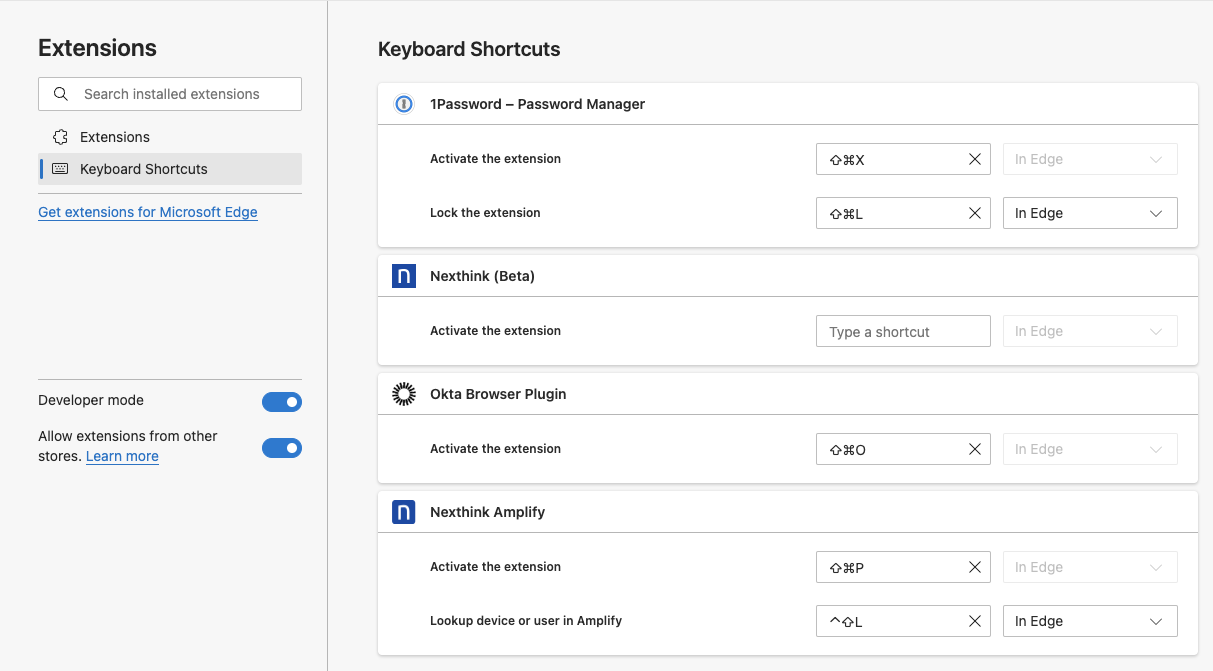The width and height of the screenshot is (1213, 671).
Task: Click the Nexthink Amplify title text
Action: (x=487, y=512)
